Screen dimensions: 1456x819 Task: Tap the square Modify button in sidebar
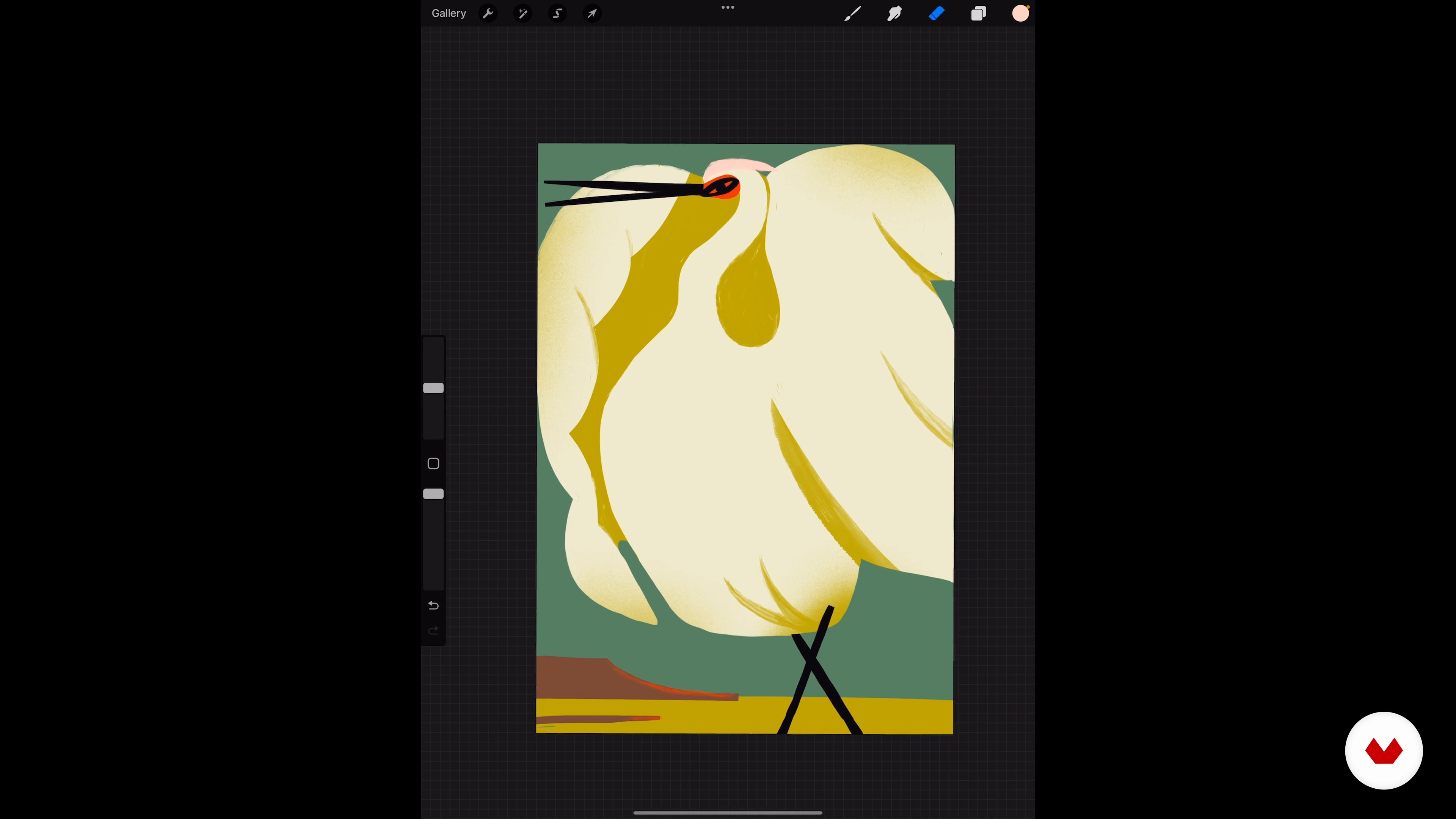433,464
